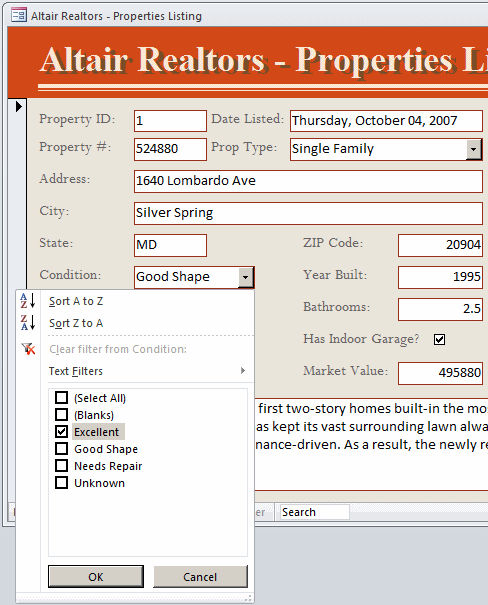
Task: Check the Needs Repair checkbox
Action: click(x=61, y=465)
